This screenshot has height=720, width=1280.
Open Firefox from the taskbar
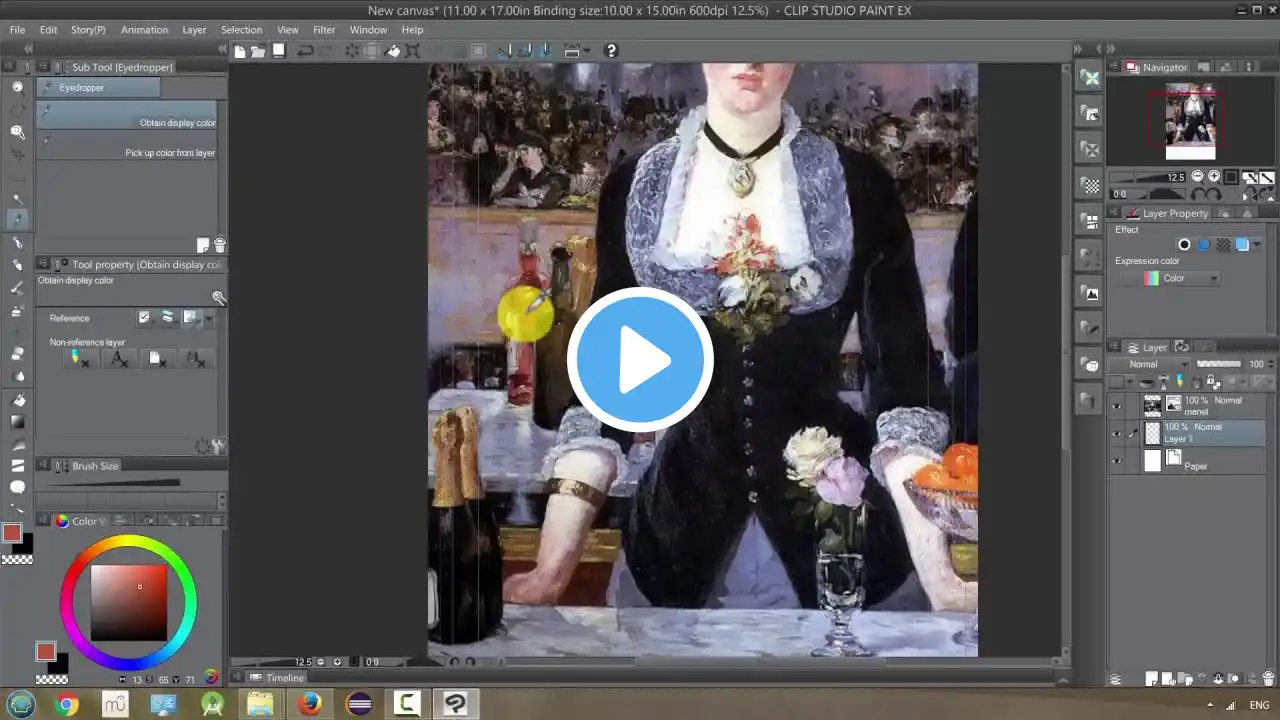310,705
